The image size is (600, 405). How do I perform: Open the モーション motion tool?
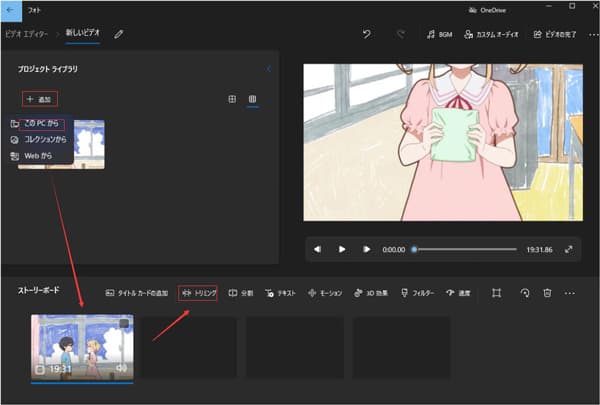tap(325, 293)
